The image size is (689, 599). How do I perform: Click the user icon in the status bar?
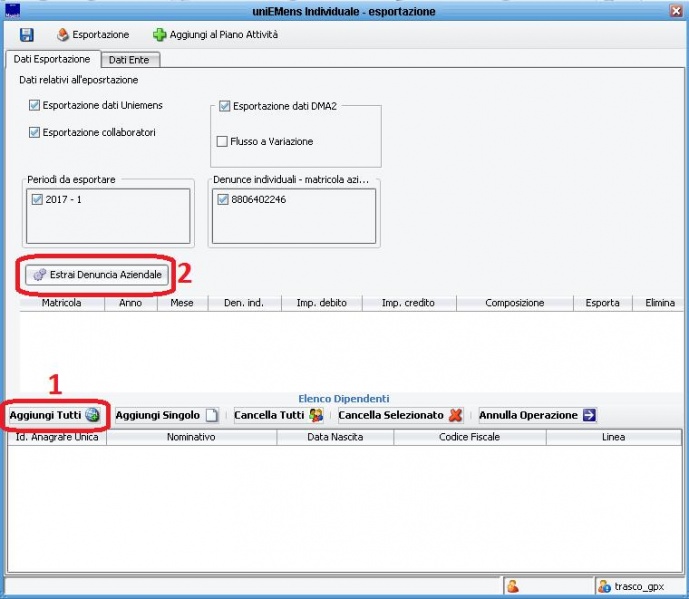click(512, 586)
